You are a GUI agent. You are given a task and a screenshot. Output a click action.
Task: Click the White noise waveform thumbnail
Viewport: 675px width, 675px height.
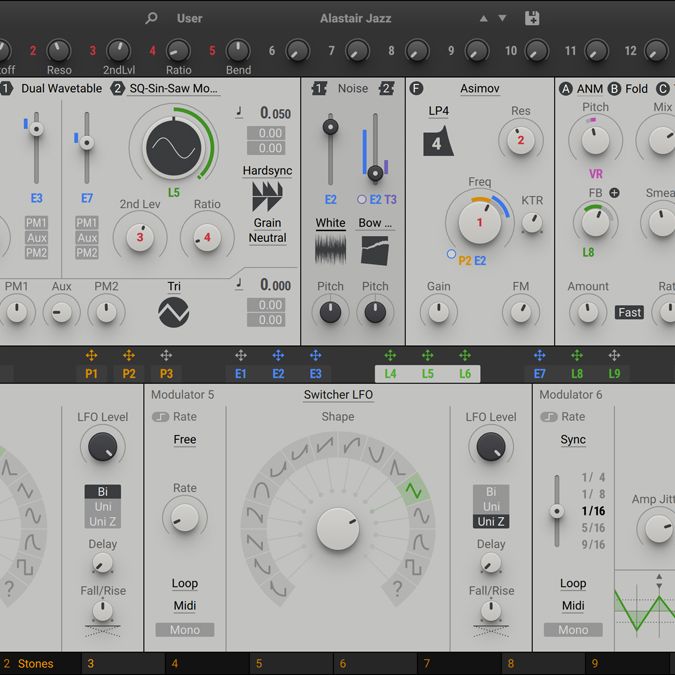click(330, 249)
